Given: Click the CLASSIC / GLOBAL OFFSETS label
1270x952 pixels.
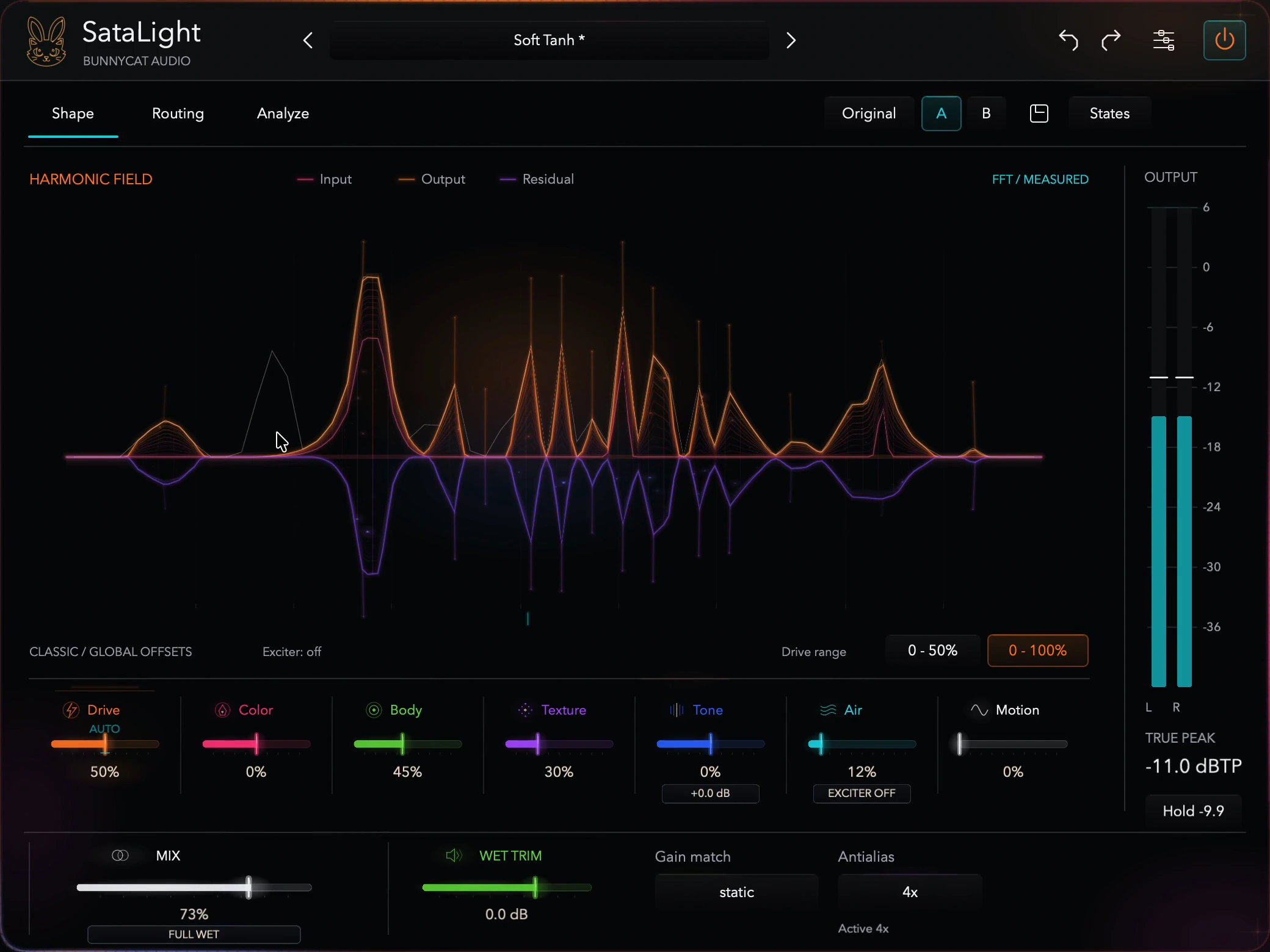Looking at the screenshot, I should coord(111,652).
